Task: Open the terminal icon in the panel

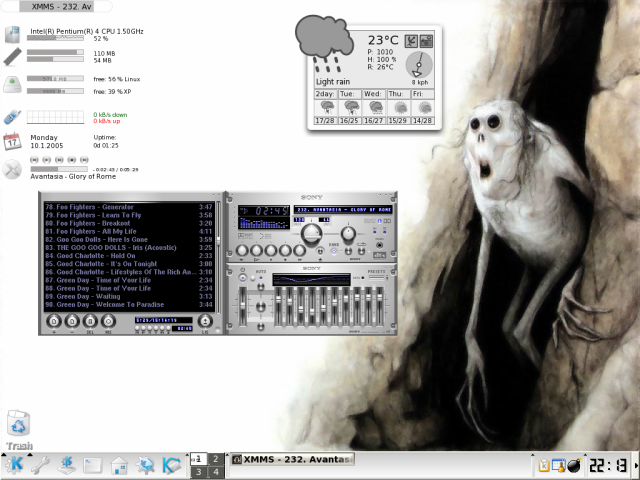Action: (x=93, y=465)
